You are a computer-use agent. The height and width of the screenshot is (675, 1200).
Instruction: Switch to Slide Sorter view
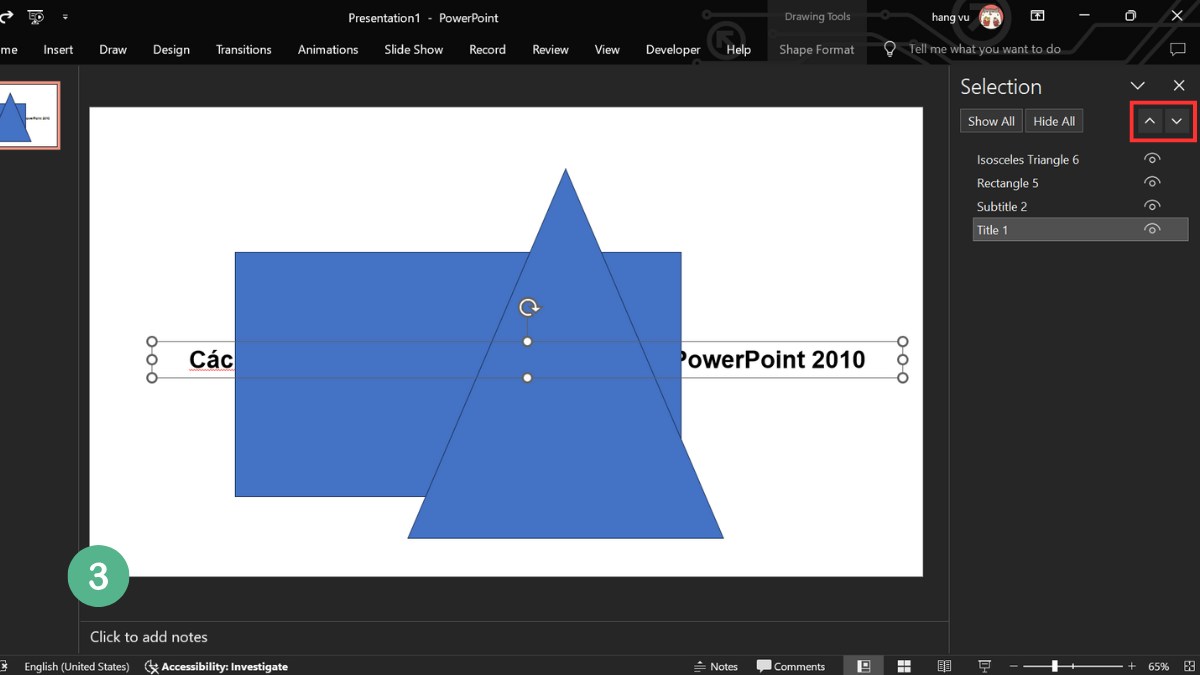click(904, 666)
